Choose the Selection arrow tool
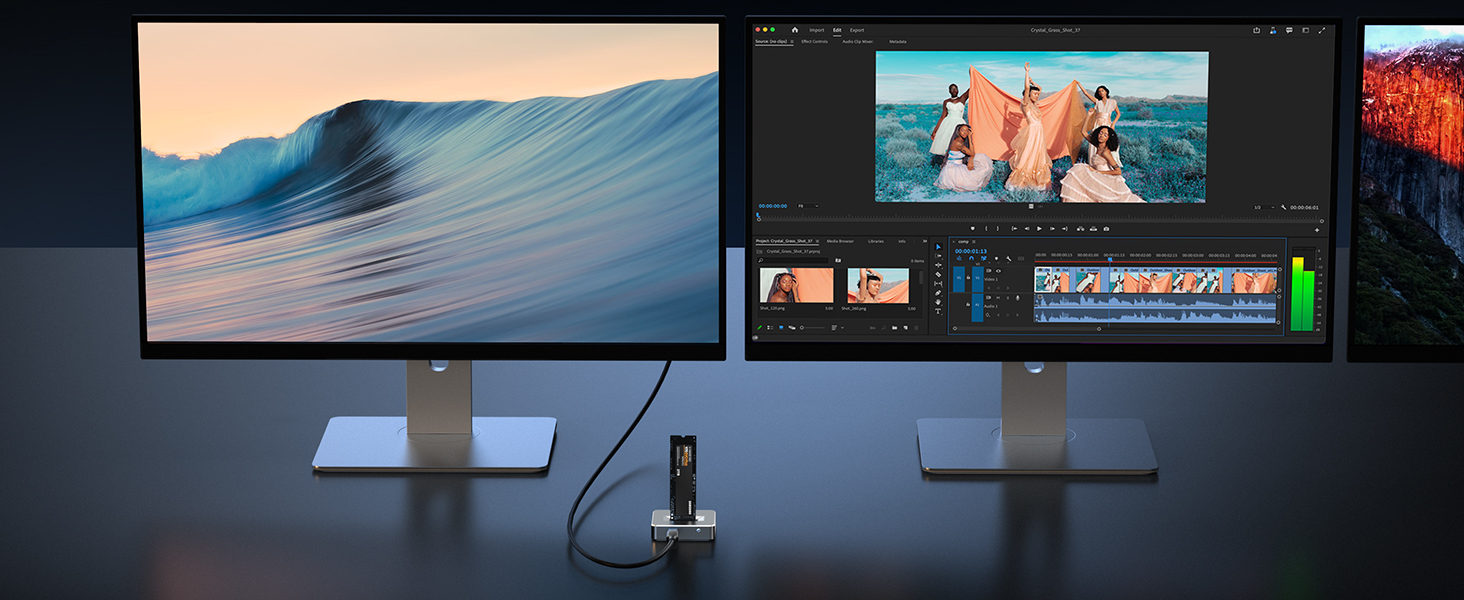The image size is (1464, 600). tap(938, 247)
